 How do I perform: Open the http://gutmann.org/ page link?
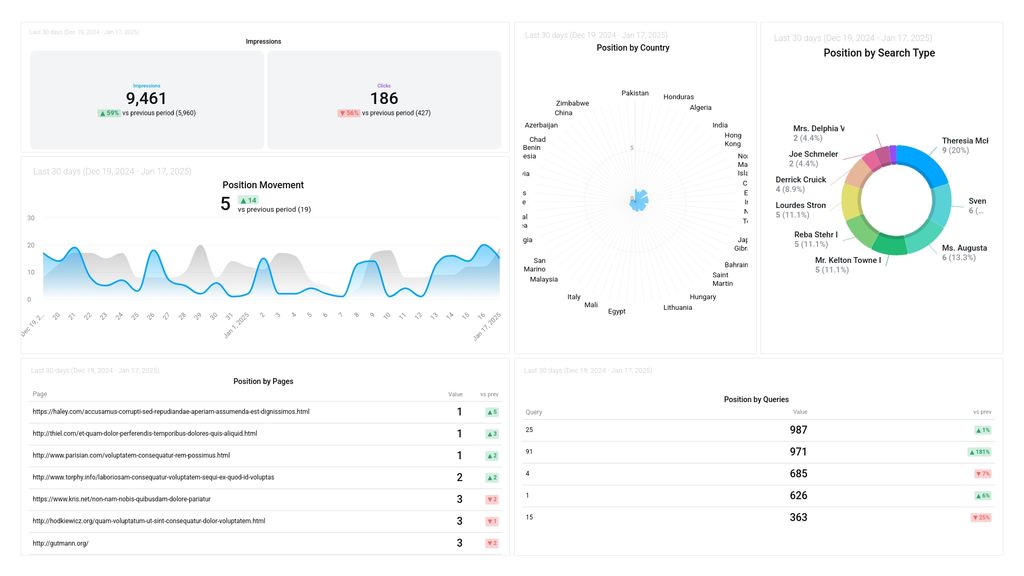click(x=61, y=543)
